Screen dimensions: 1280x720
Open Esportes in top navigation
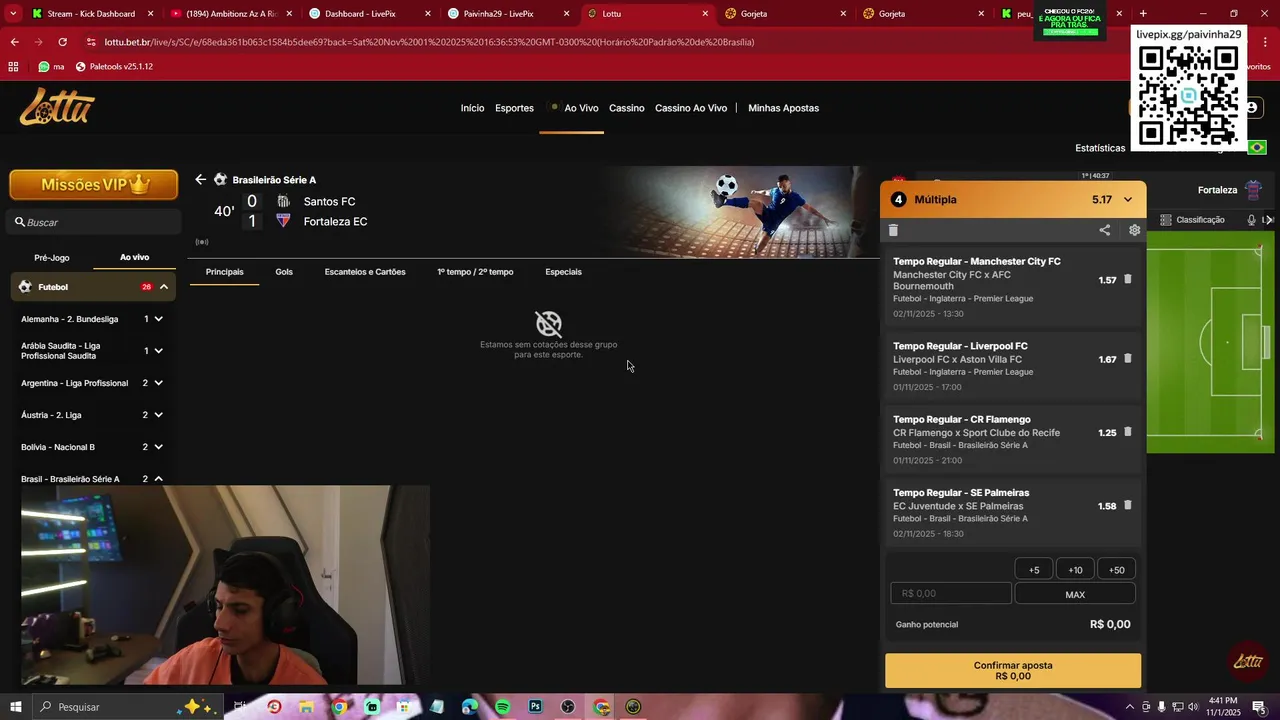point(514,108)
